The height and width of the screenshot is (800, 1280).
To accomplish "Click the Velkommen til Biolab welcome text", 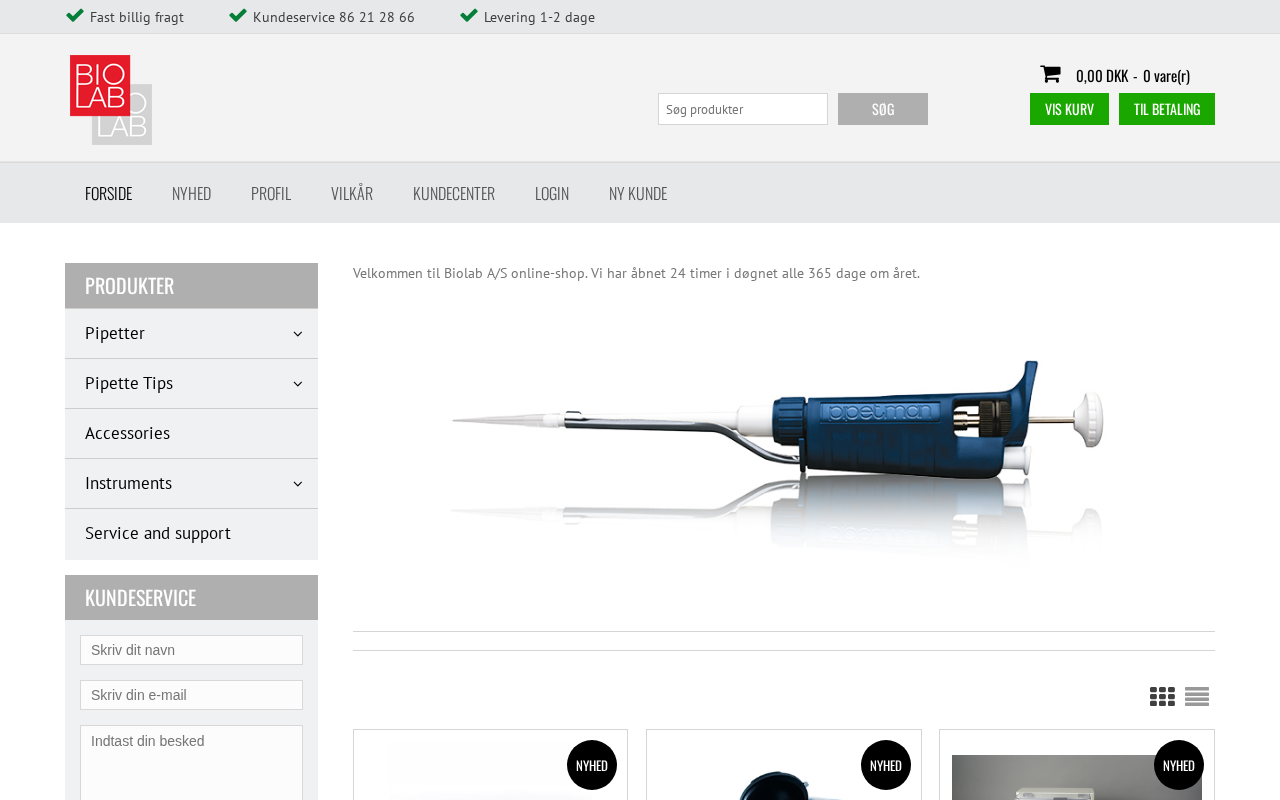I will [636, 273].
